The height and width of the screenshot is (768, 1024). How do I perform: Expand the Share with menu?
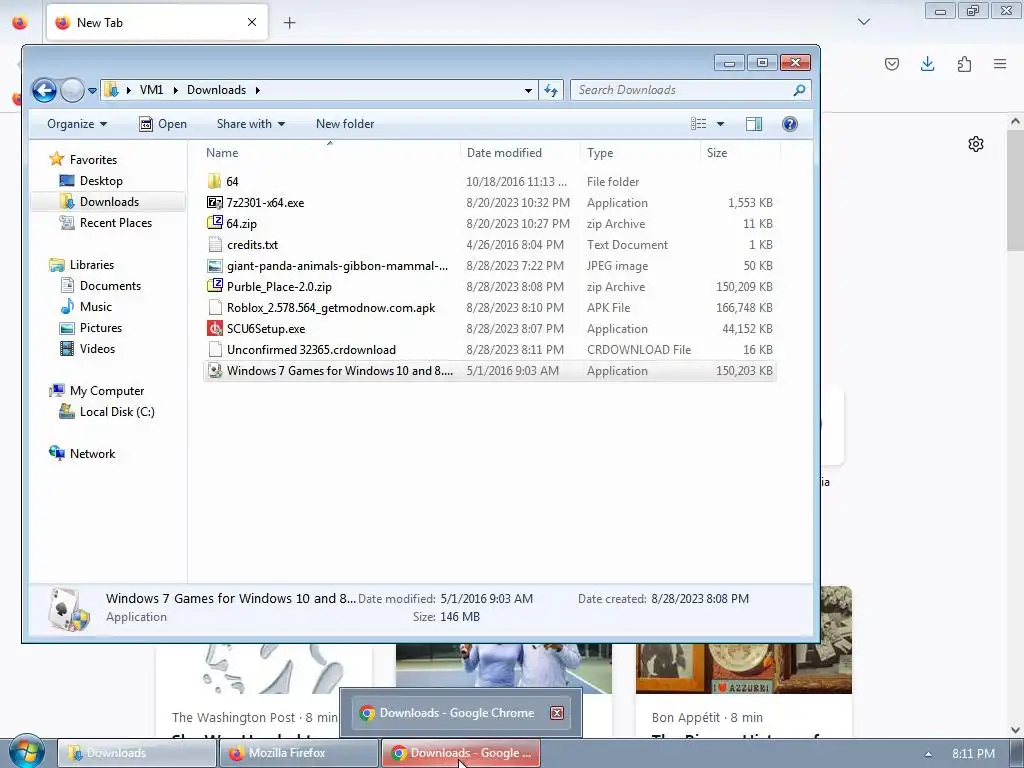pyautogui.click(x=251, y=124)
